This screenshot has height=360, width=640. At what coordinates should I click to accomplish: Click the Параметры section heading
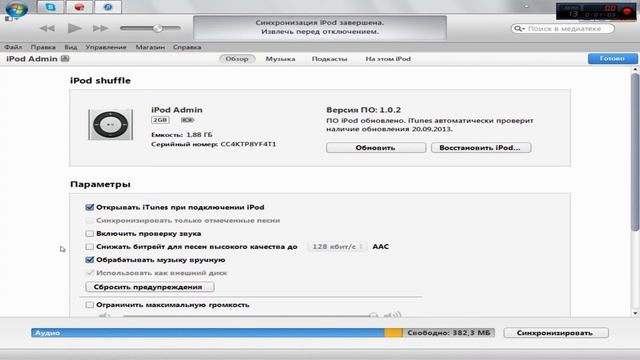pyautogui.click(x=100, y=184)
